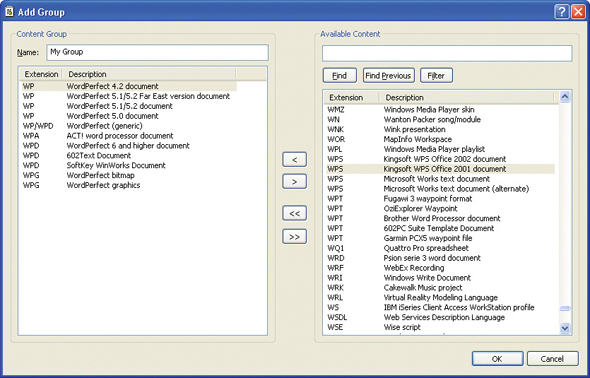
Task: Open the Filter button
Action: pos(436,76)
